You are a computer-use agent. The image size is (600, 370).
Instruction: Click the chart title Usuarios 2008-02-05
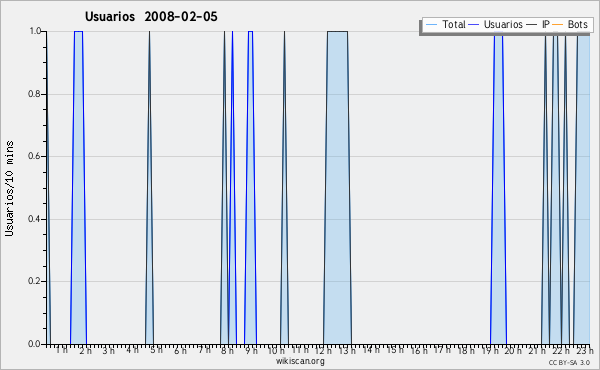click(151, 16)
